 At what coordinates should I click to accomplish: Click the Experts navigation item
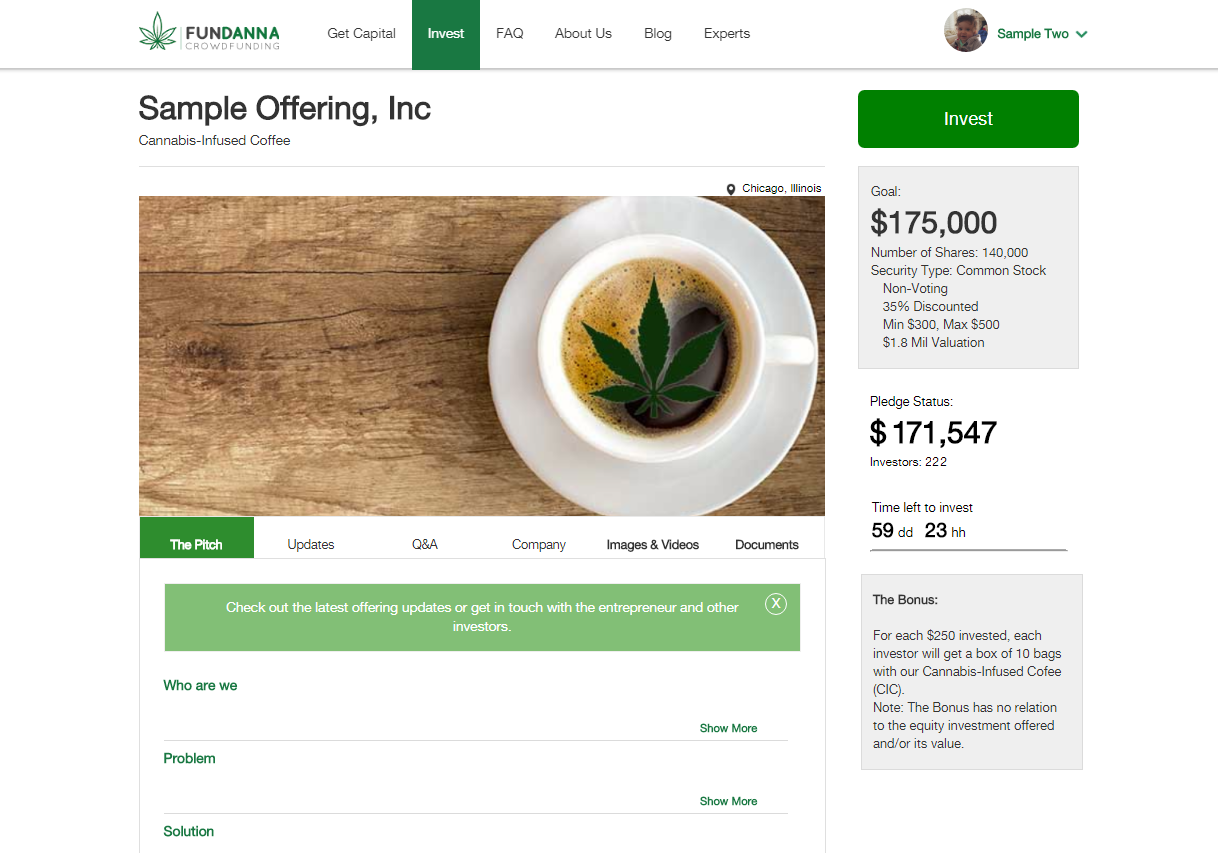pos(727,33)
